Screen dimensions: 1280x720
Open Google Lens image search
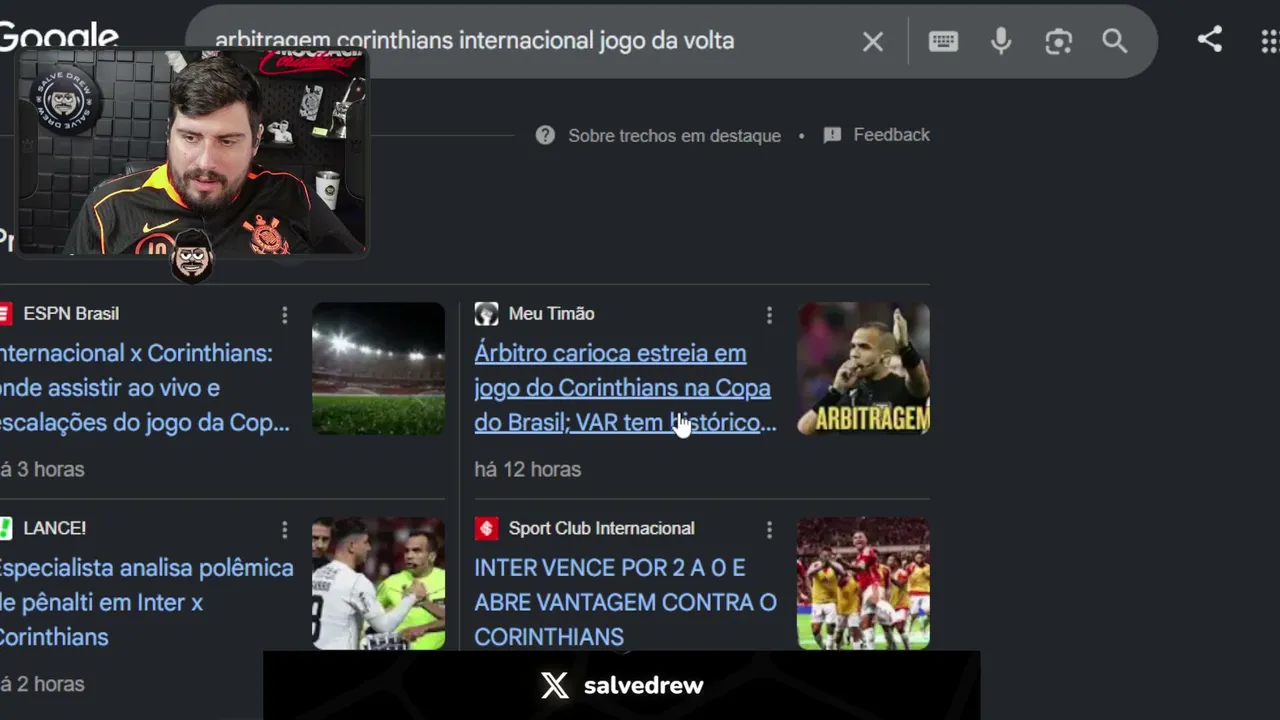pos(1058,41)
